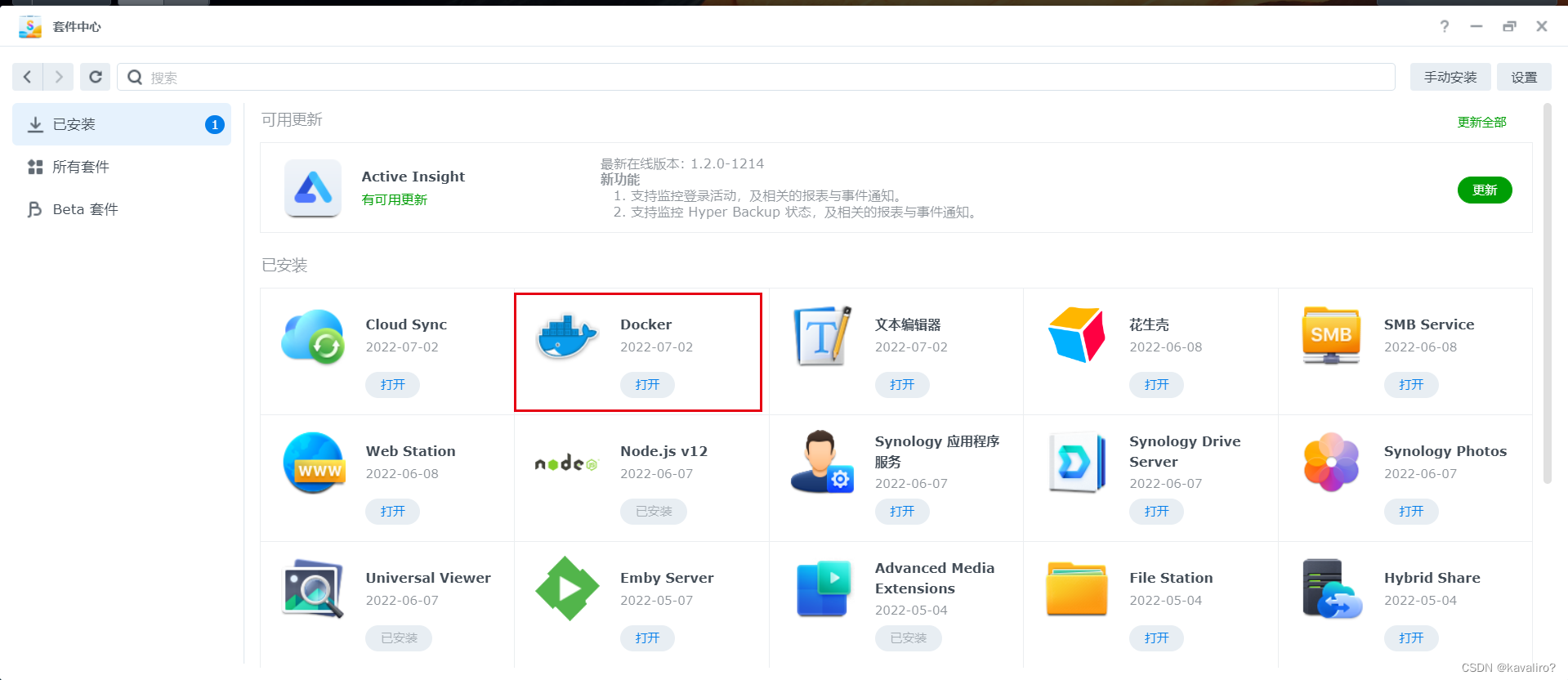Viewport: 1568px width, 680px height.
Task: Open the 所有套件 sidebar tab
Action: coord(122,167)
